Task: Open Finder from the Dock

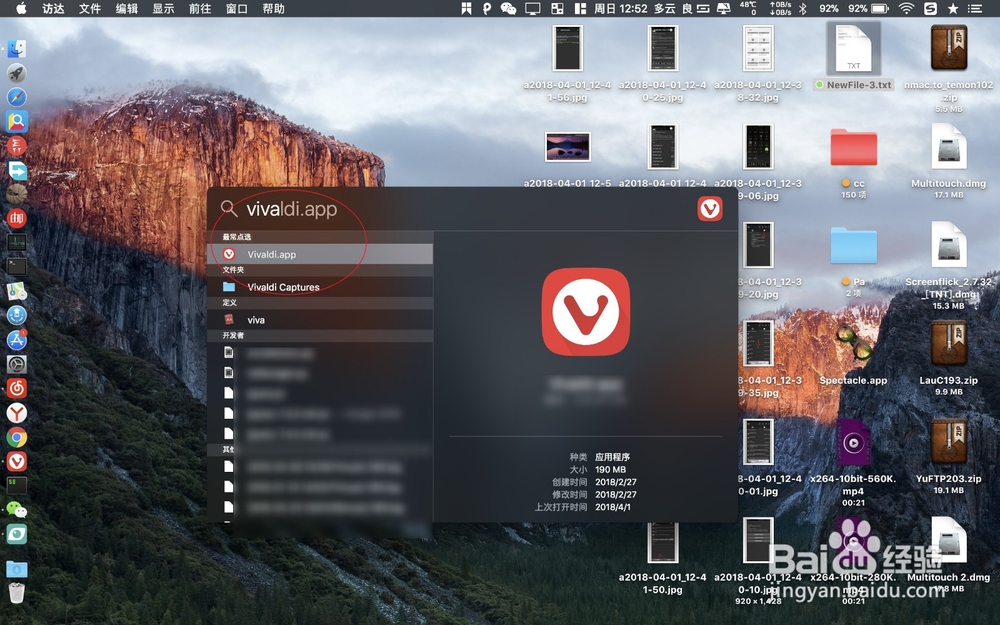Action: [17, 49]
